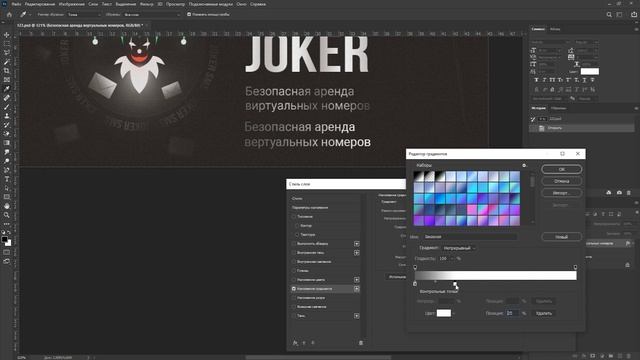
Task: Switch to the Абзац tab
Action: pos(555,29)
